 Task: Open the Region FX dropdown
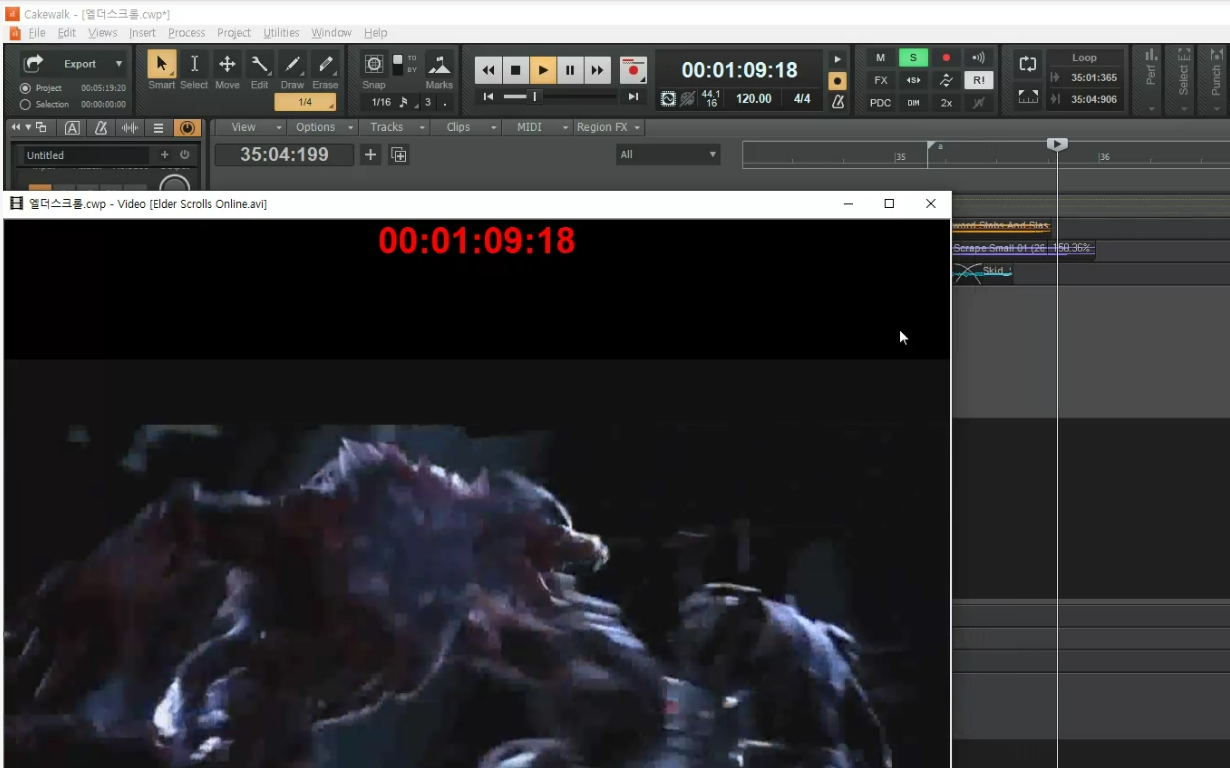609,127
